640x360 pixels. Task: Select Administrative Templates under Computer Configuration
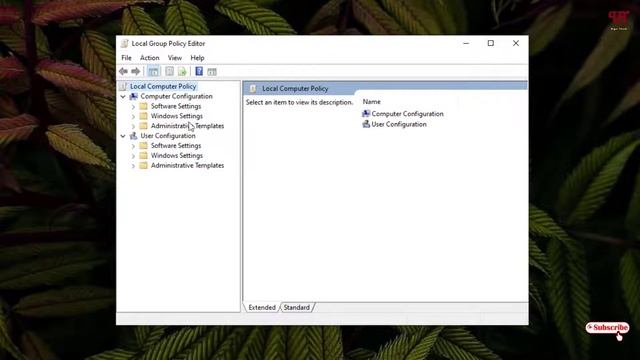tap(187, 126)
